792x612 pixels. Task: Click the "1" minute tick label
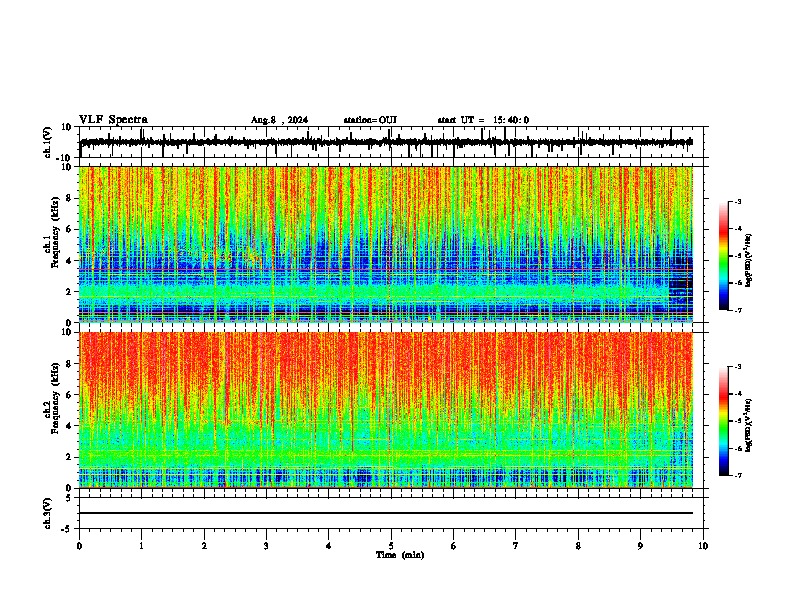point(142,546)
